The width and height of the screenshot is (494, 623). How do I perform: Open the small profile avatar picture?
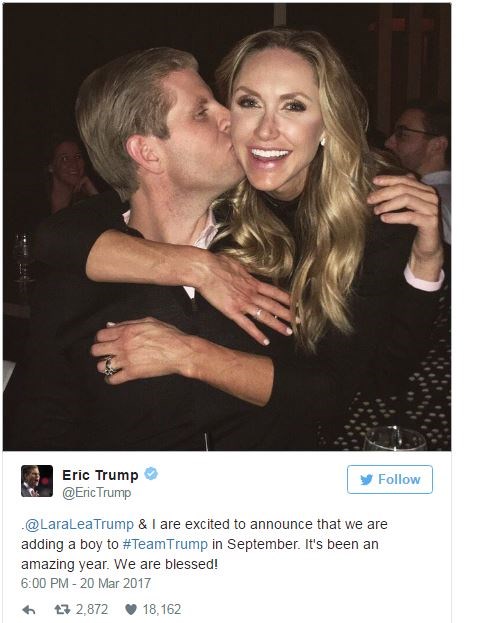(x=37, y=481)
